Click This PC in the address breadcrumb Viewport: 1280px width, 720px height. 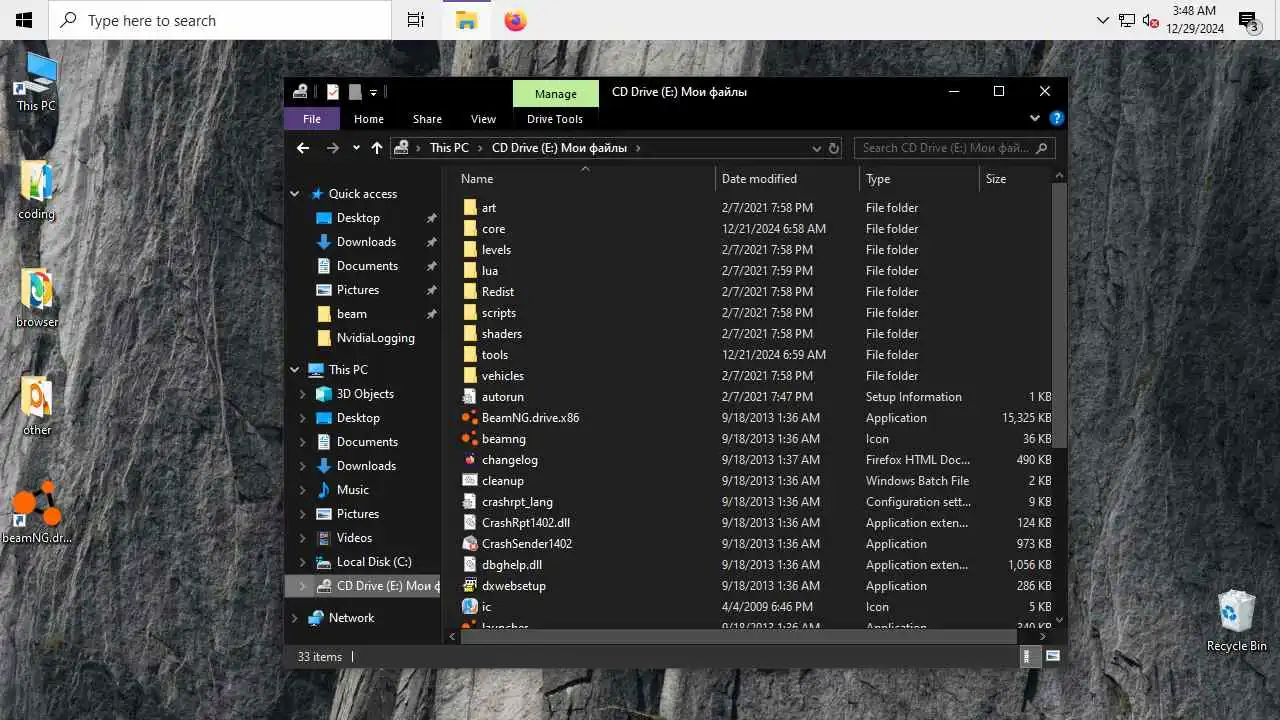[449, 148]
